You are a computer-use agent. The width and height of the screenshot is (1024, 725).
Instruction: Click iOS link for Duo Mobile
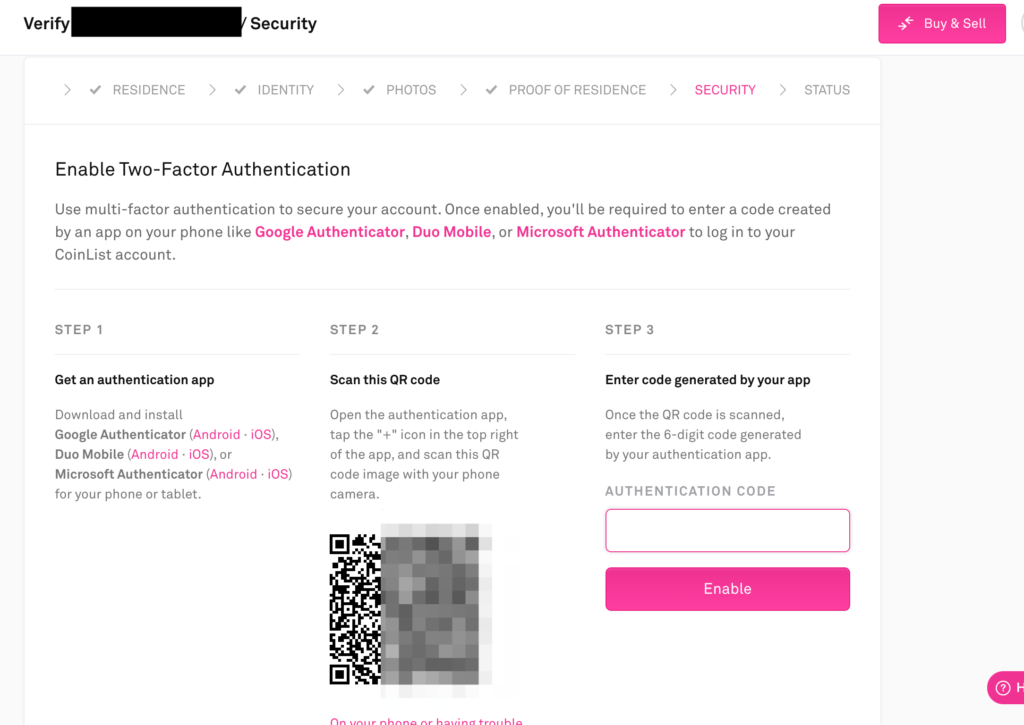point(200,455)
